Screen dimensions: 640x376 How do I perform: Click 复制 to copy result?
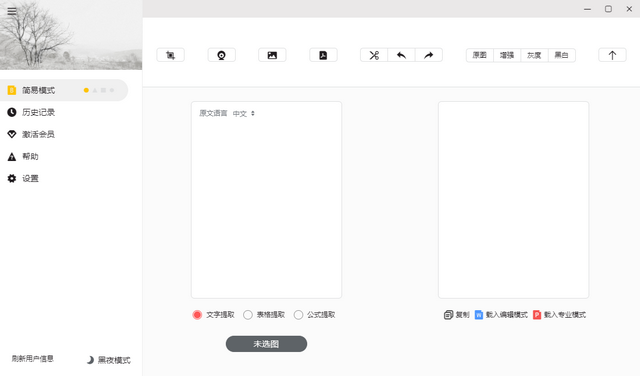click(456, 315)
